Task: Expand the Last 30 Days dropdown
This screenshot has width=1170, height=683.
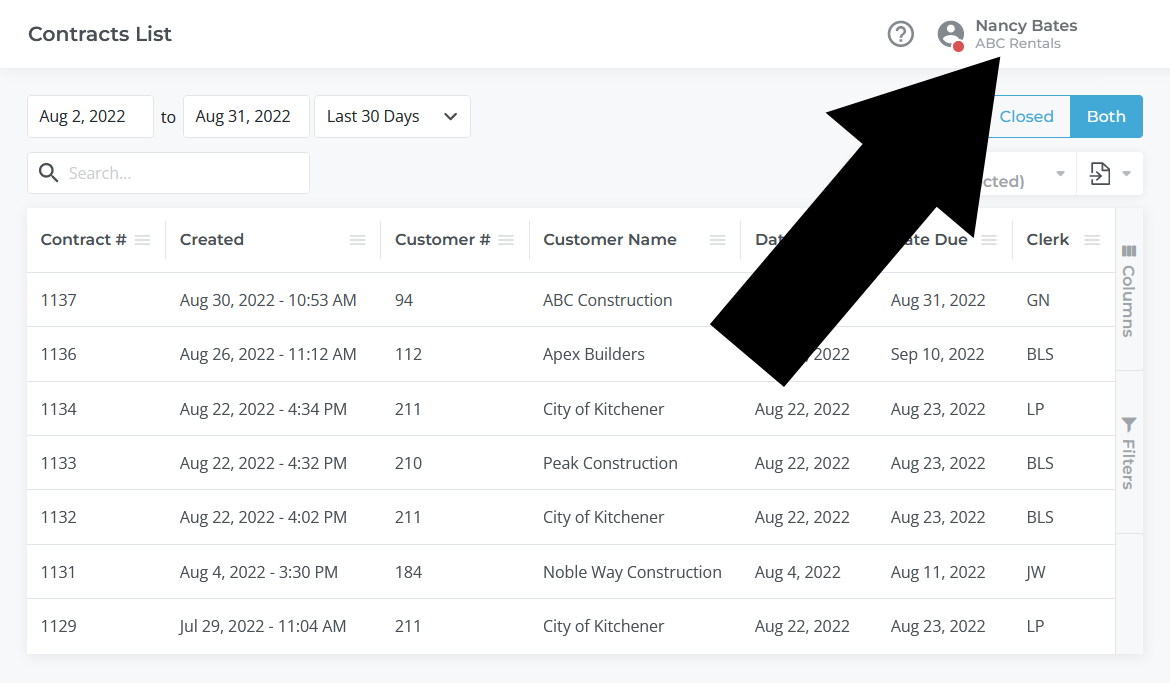Action: click(x=392, y=117)
